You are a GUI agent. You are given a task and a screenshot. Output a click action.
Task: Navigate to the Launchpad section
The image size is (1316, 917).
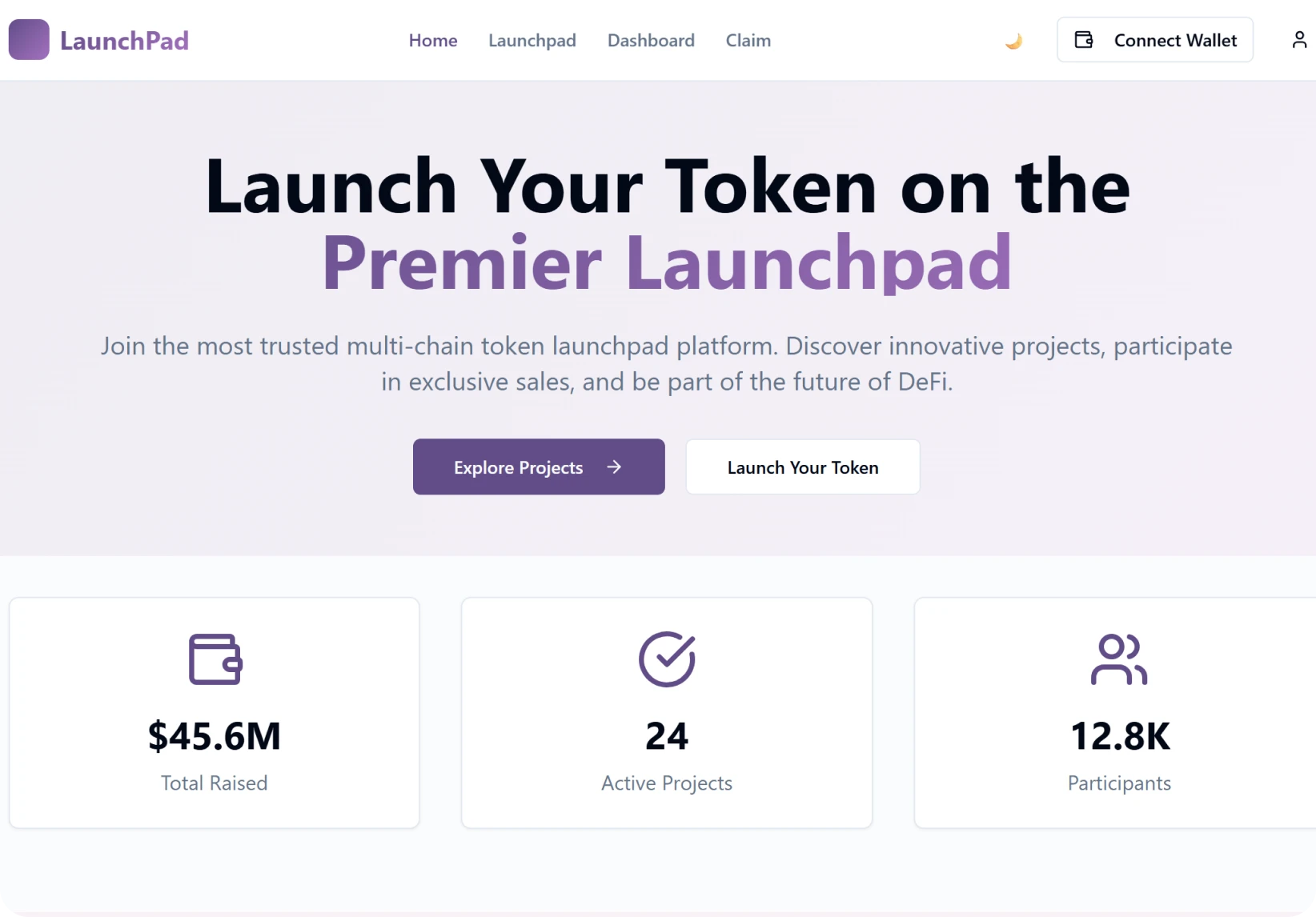[x=532, y=40]
